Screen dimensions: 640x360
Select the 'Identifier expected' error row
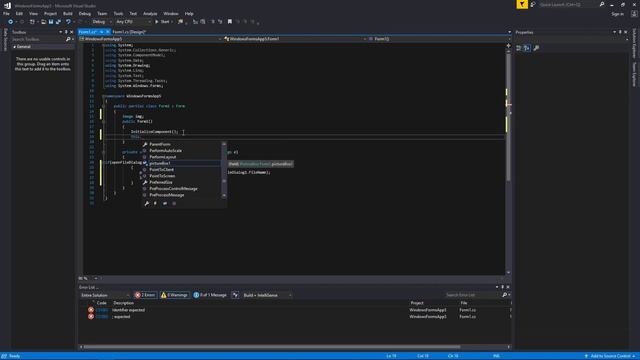click(x=295, y=310)
